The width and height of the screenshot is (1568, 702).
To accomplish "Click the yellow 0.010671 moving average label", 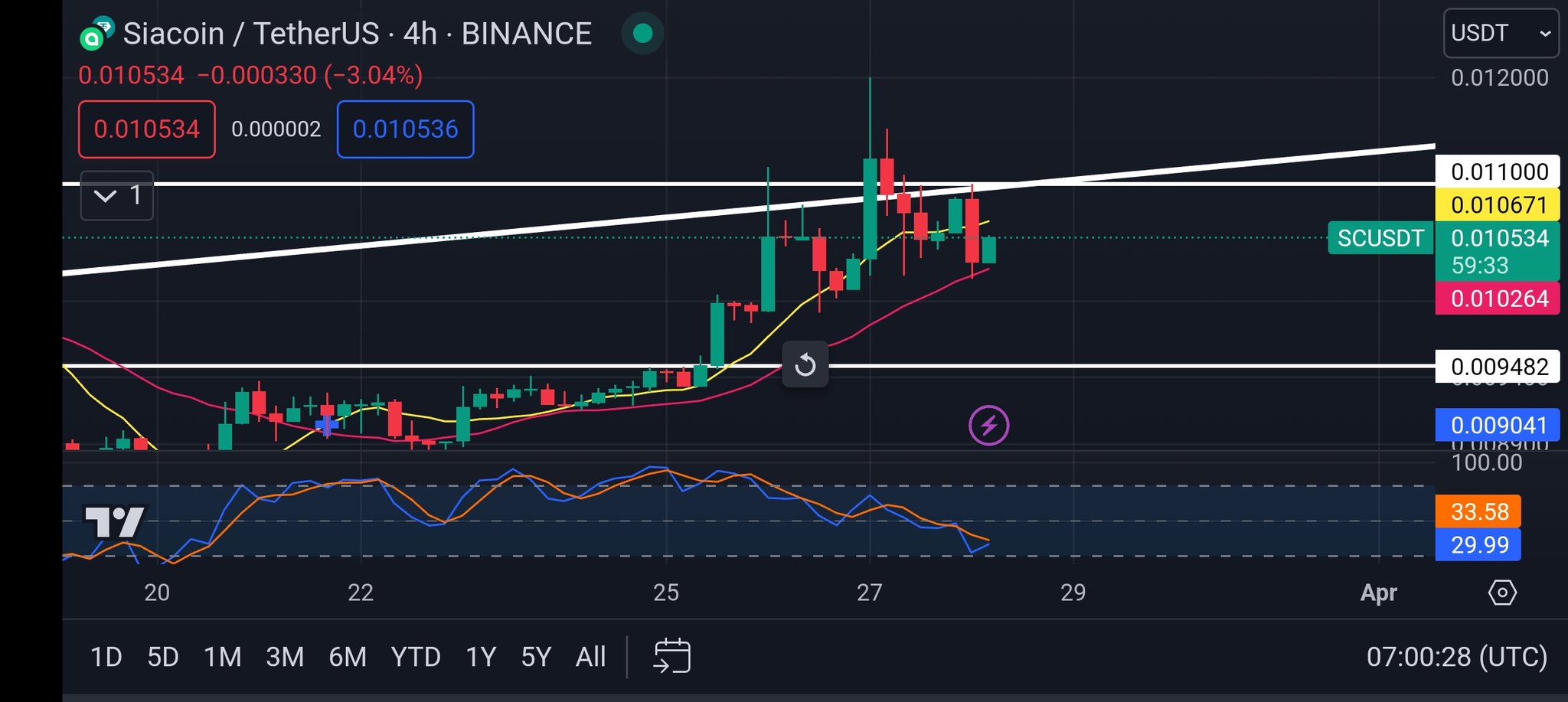I will pyautogui.click(x=1498, y=205).
